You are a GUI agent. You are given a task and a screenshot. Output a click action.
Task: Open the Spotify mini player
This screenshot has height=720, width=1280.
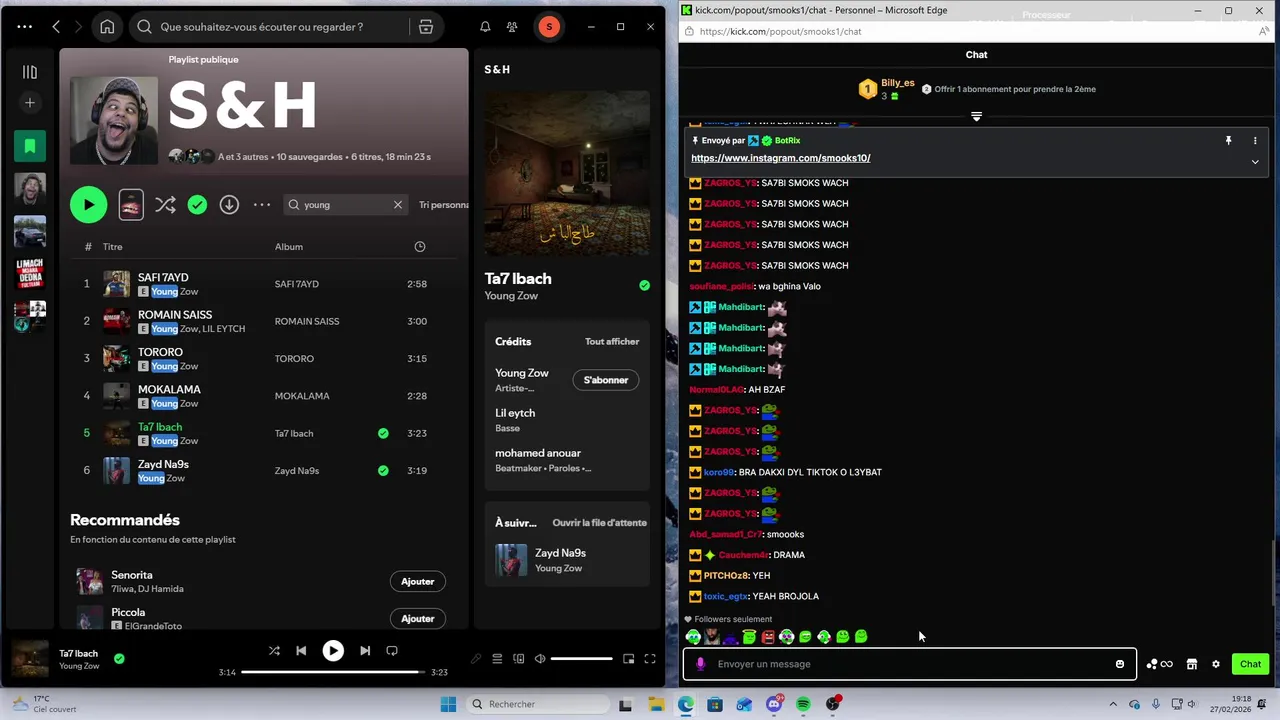pyautogui.click(x=628, y=659)
